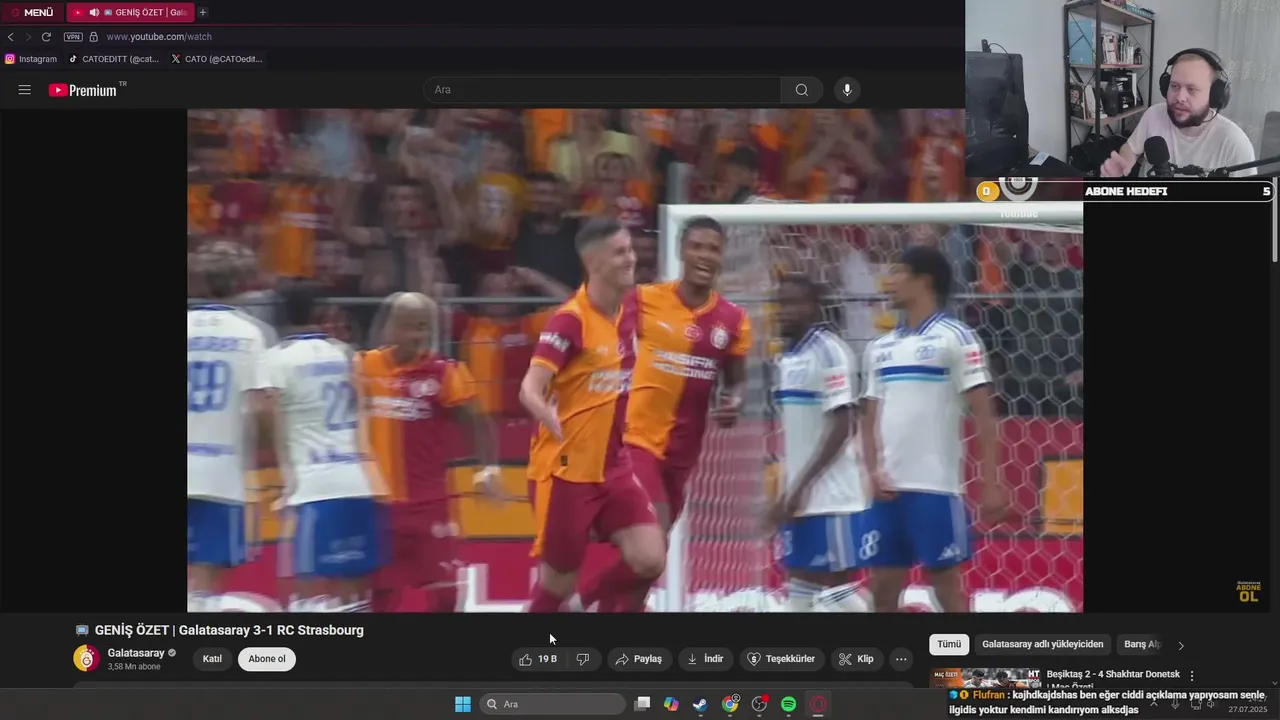
Task: Like the video (19 B)
Action: coord(538,659)
